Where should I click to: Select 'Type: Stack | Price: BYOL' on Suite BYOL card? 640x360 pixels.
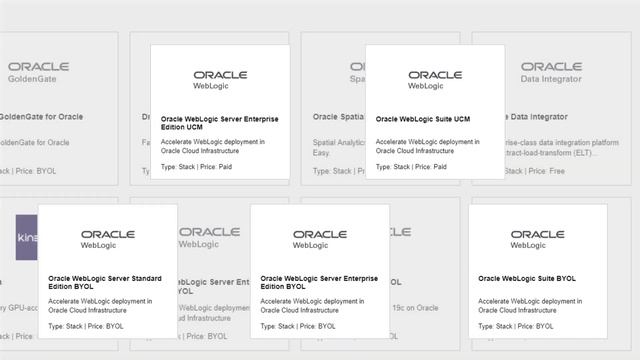pos(516,326)
